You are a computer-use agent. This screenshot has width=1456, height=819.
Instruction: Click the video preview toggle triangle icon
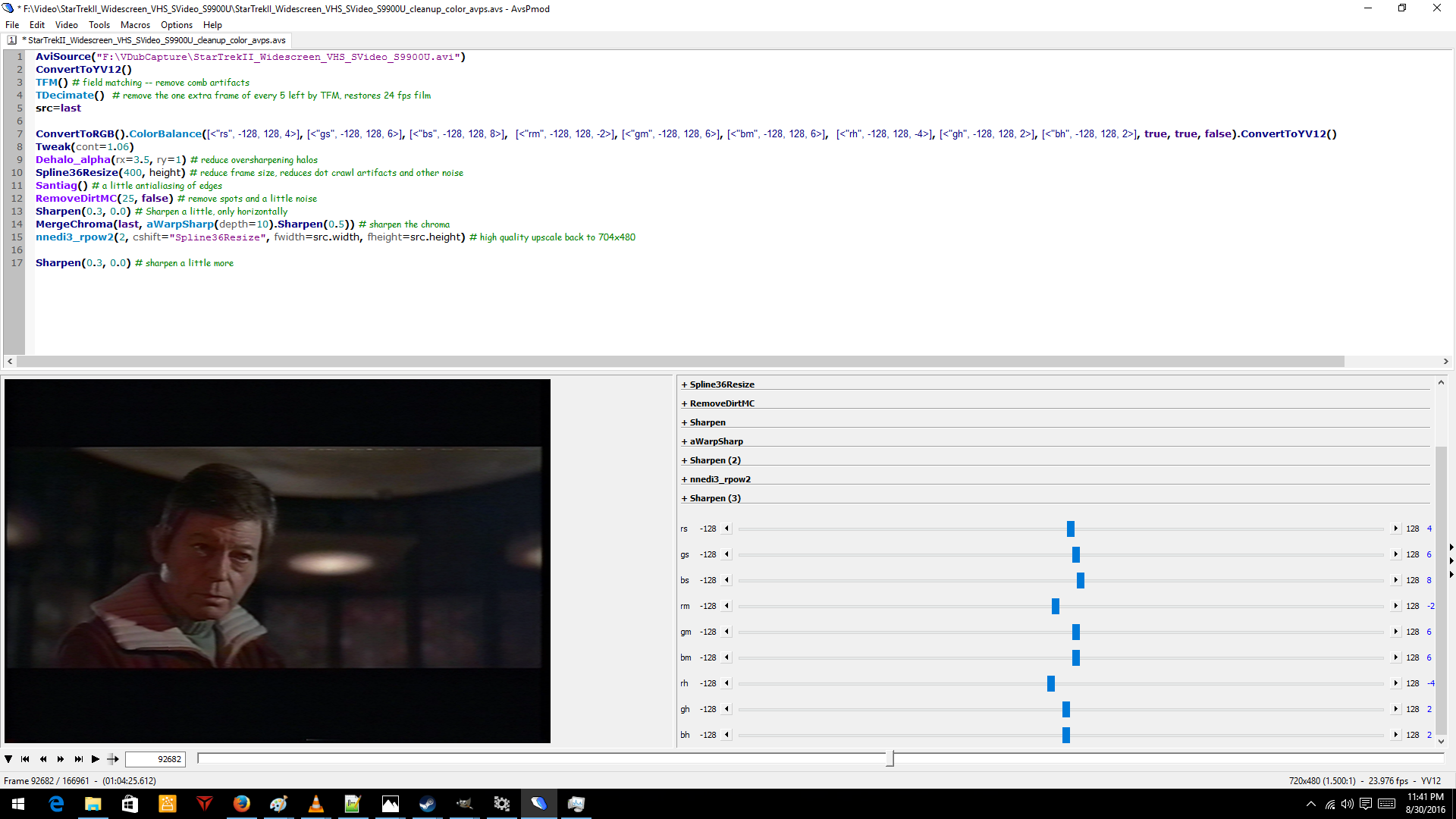tap(8, 759)
